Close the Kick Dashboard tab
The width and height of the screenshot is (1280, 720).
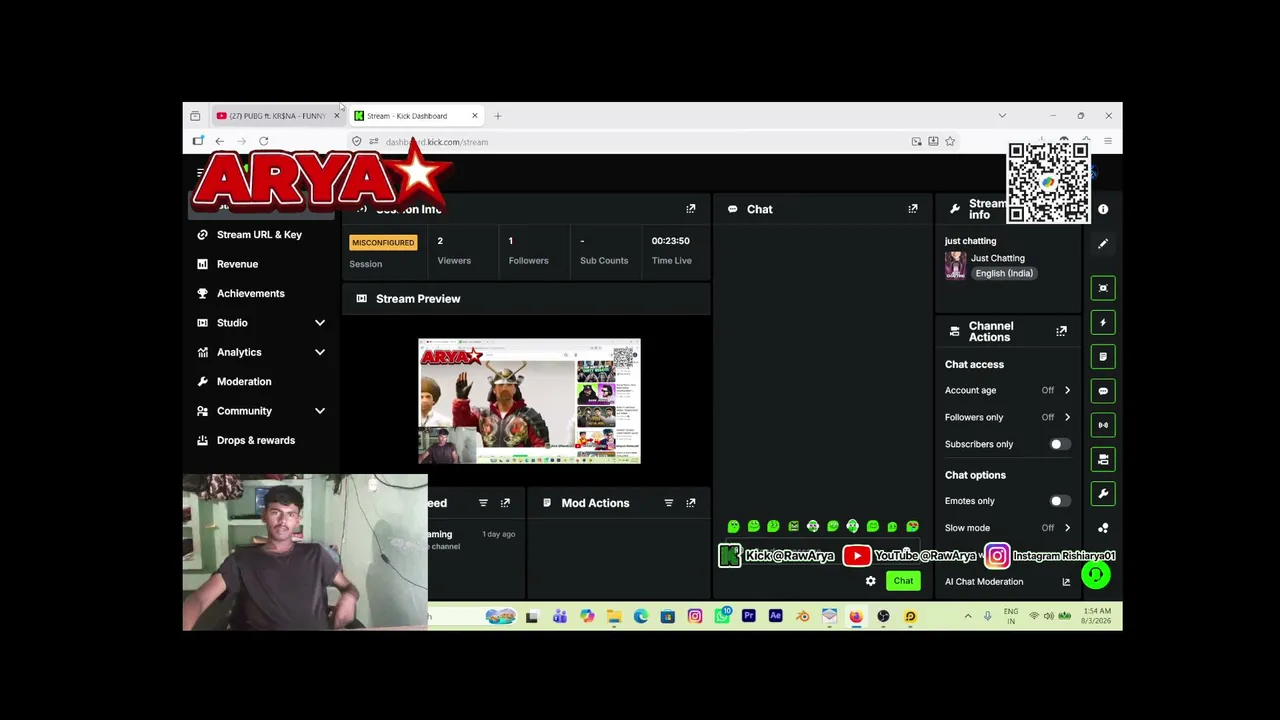pyautogui.click(x=474, y=116)
